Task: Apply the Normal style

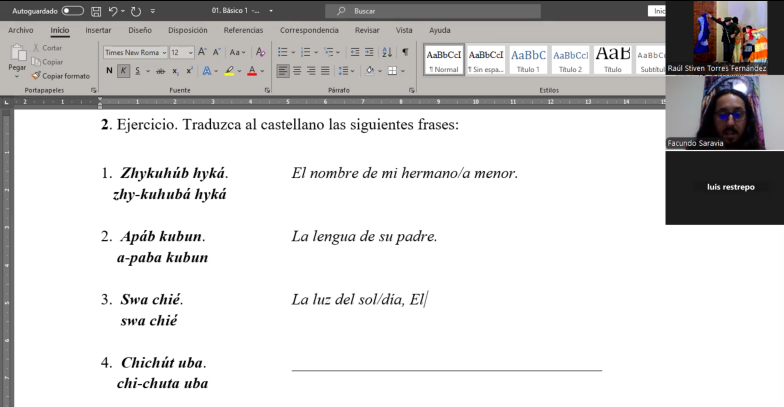Action: tap(444, 60)
